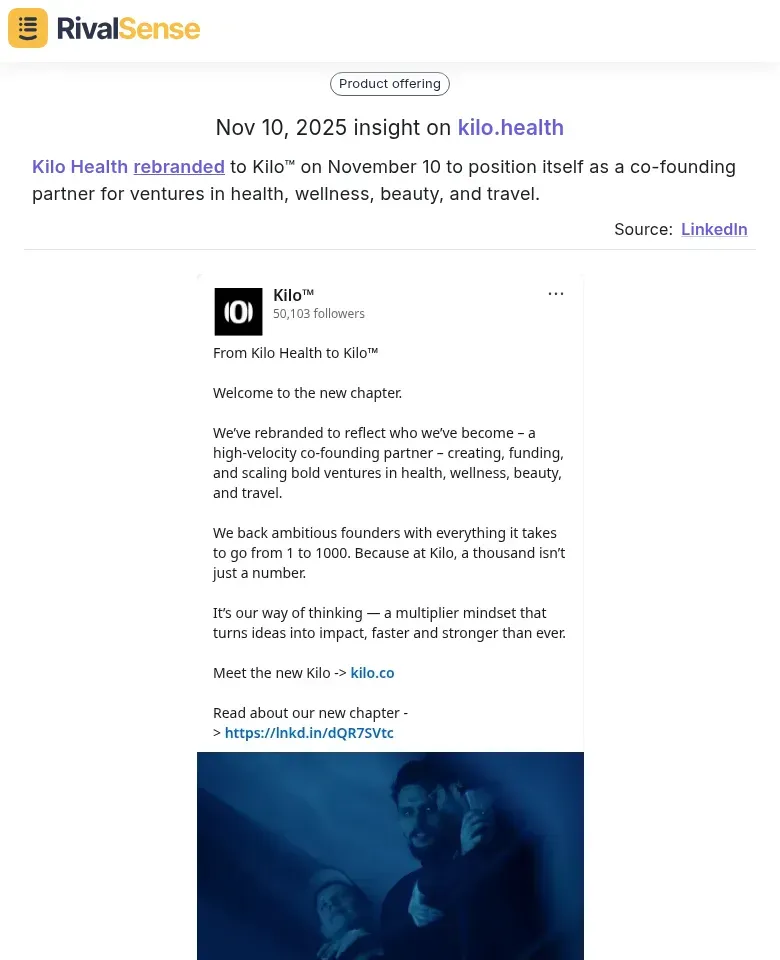Open the kilo.health link in the headline
Viewport: 780px width, 960px height.
point(510,127)
